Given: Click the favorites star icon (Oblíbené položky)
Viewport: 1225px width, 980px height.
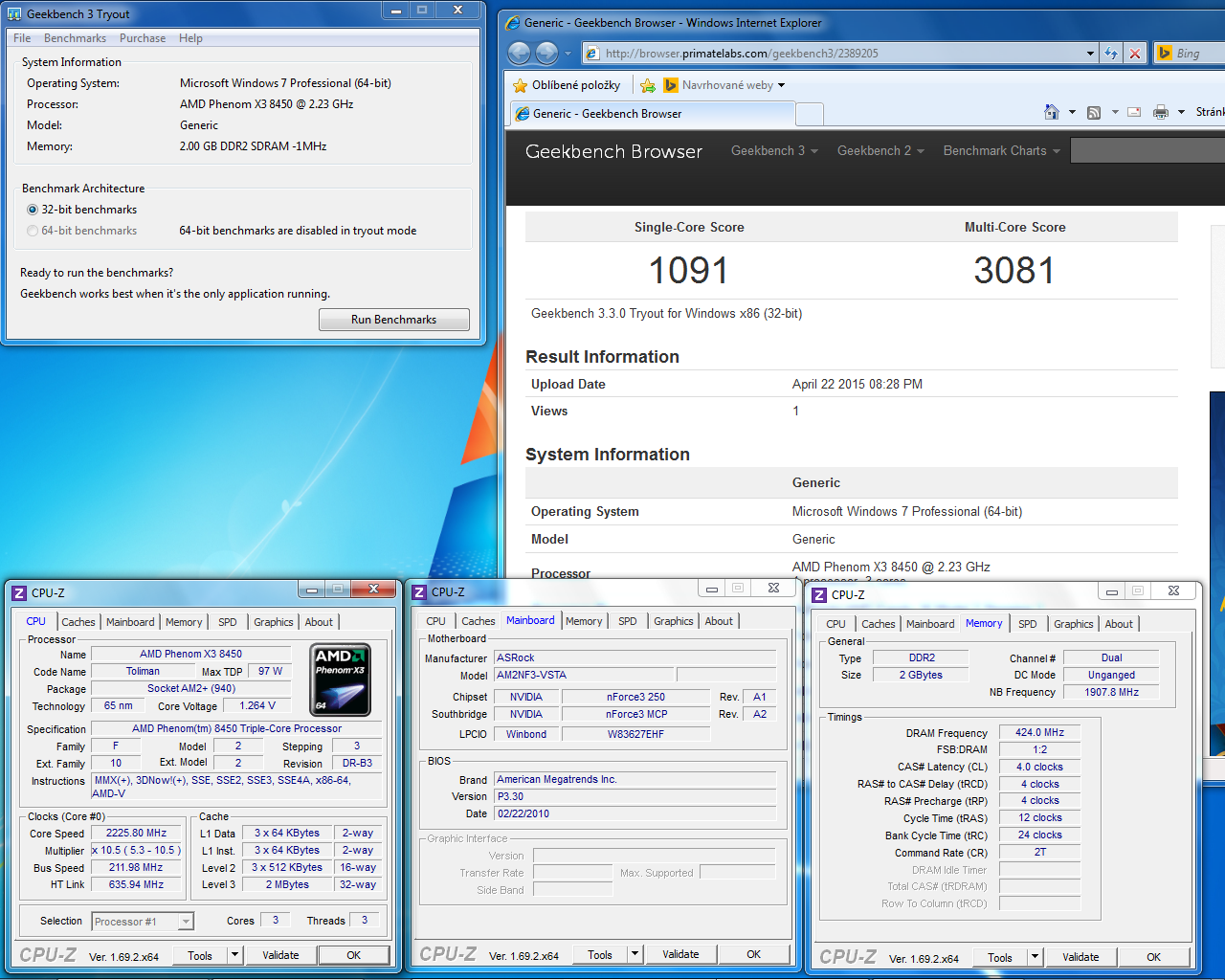Looking at the screenshot, I should pos(521,85).
